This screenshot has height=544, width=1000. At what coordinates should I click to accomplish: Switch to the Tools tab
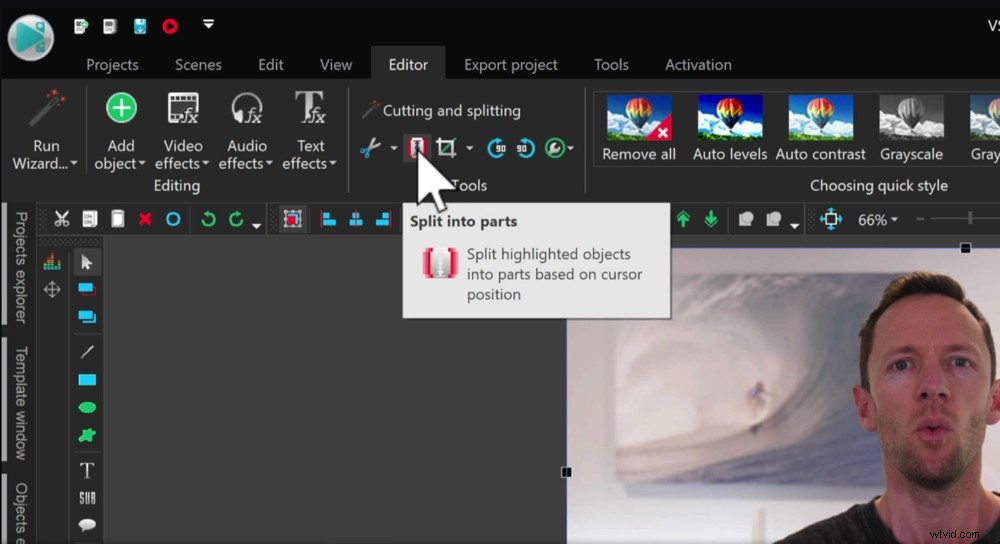pyautogui.click(x=611, y=65)
